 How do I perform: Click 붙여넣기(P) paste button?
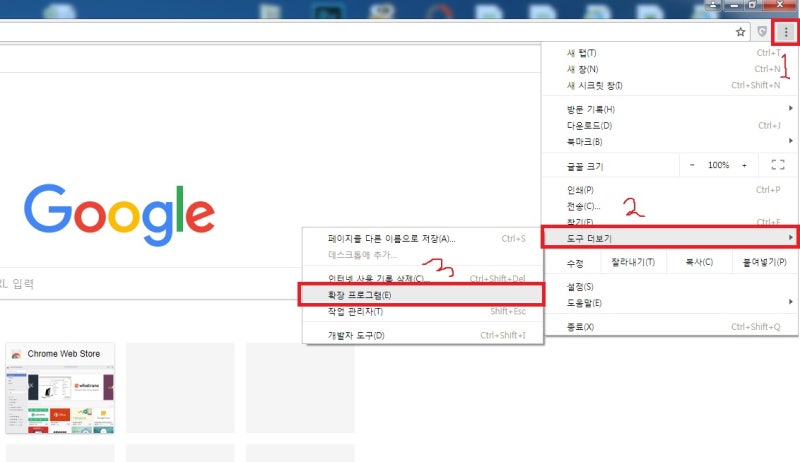[764, 262]
